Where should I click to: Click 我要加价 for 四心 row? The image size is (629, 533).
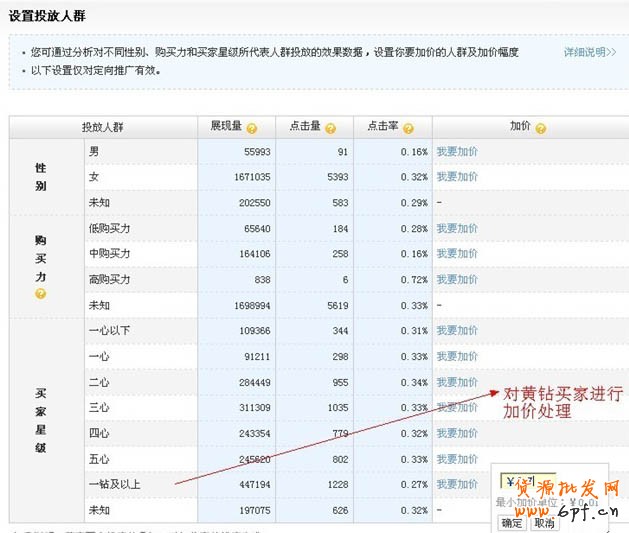[x=457, y=434]
